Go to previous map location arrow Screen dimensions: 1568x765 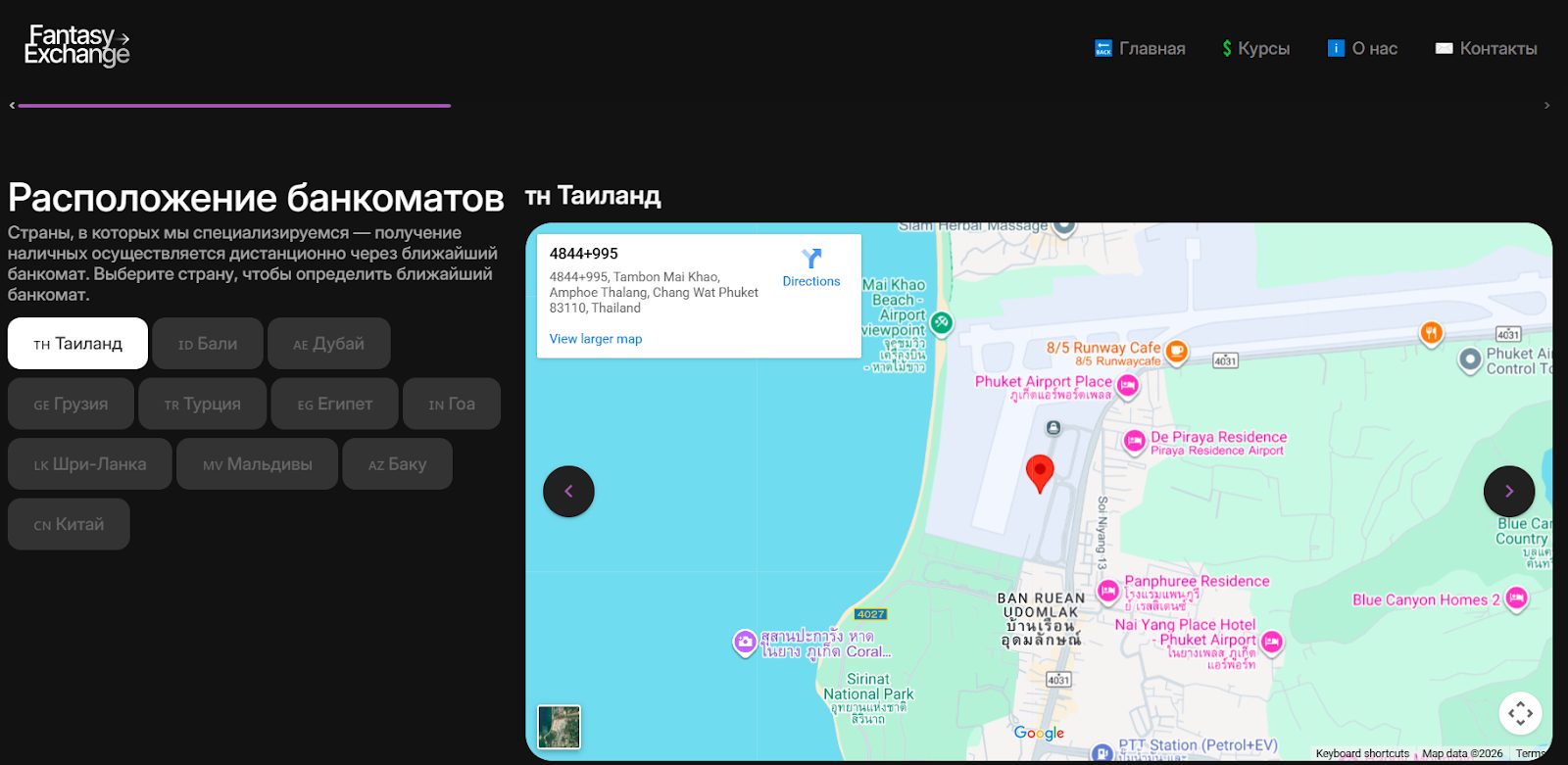568,492
